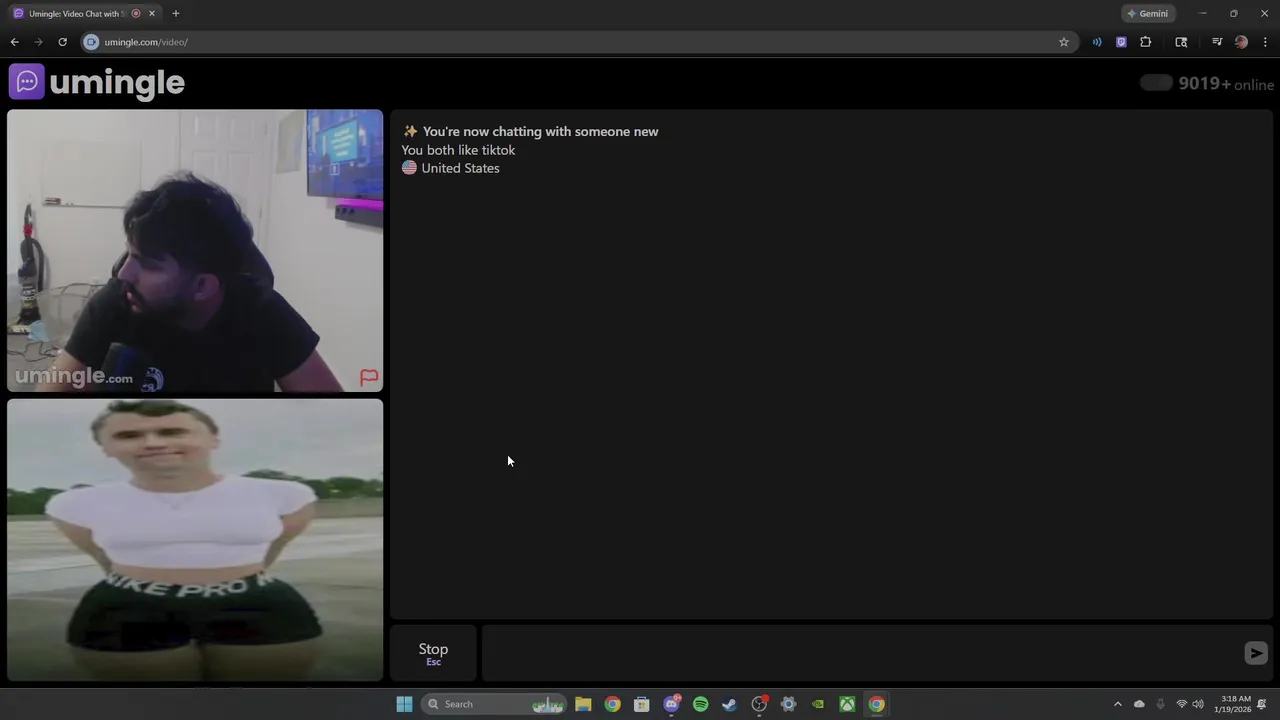1280x720 pixels.
Task: Open the blue sound waves extension icon
Action: tap(1097, 42)
